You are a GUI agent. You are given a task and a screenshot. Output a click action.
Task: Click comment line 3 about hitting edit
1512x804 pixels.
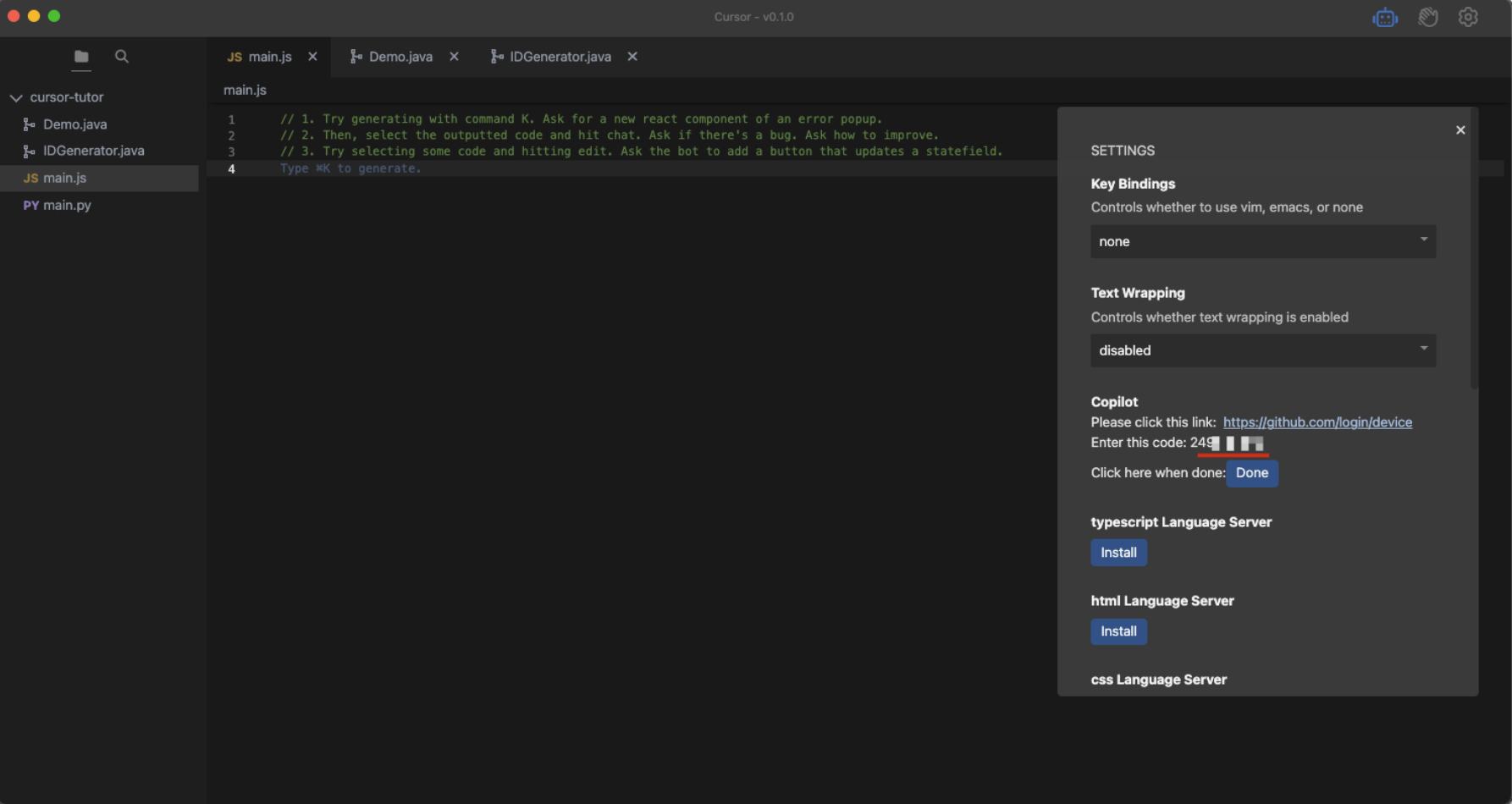(641, 151)
